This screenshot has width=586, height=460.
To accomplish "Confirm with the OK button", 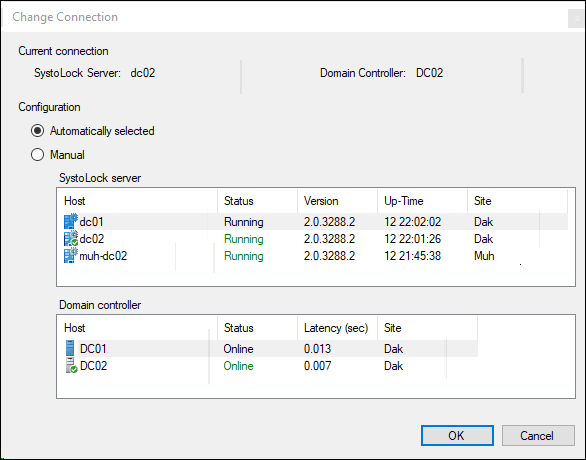I will point(457,435).
